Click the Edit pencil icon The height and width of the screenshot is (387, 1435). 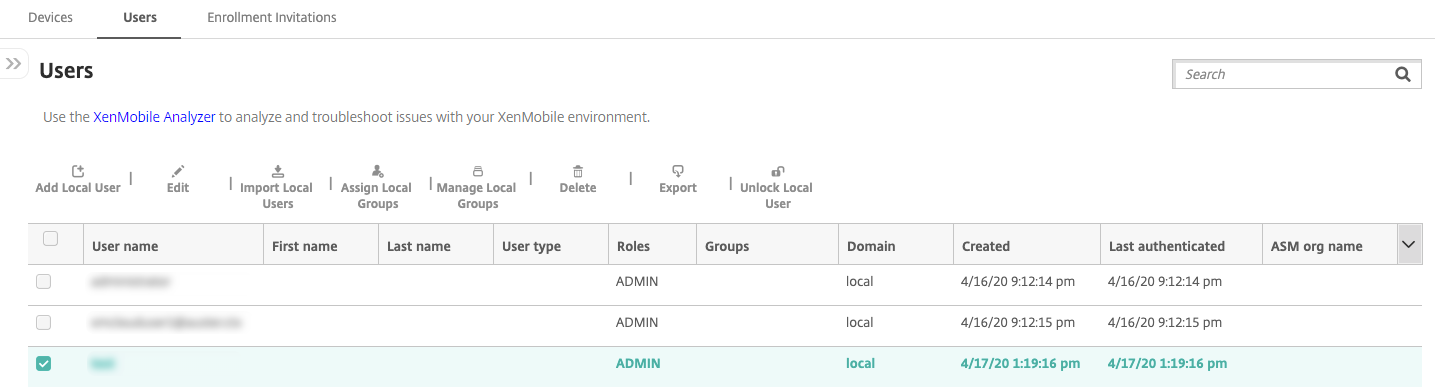click(x=178, y=171)
